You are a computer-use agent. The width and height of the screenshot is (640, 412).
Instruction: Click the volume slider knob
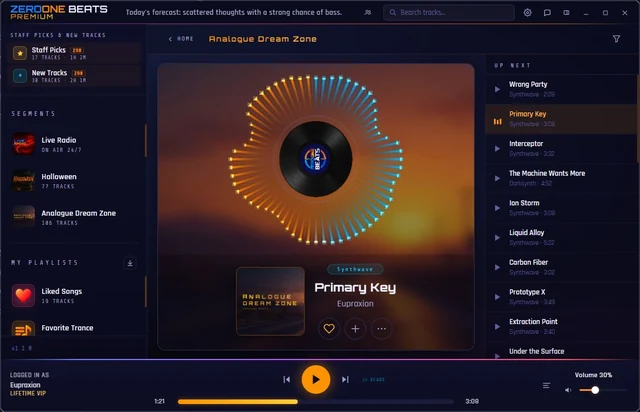[595, 390]
